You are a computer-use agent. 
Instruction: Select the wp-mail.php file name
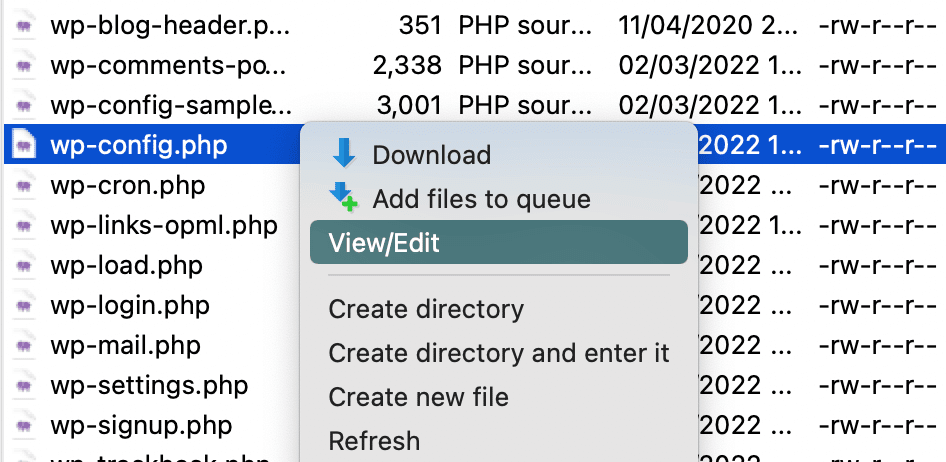(x=125, y=346)
